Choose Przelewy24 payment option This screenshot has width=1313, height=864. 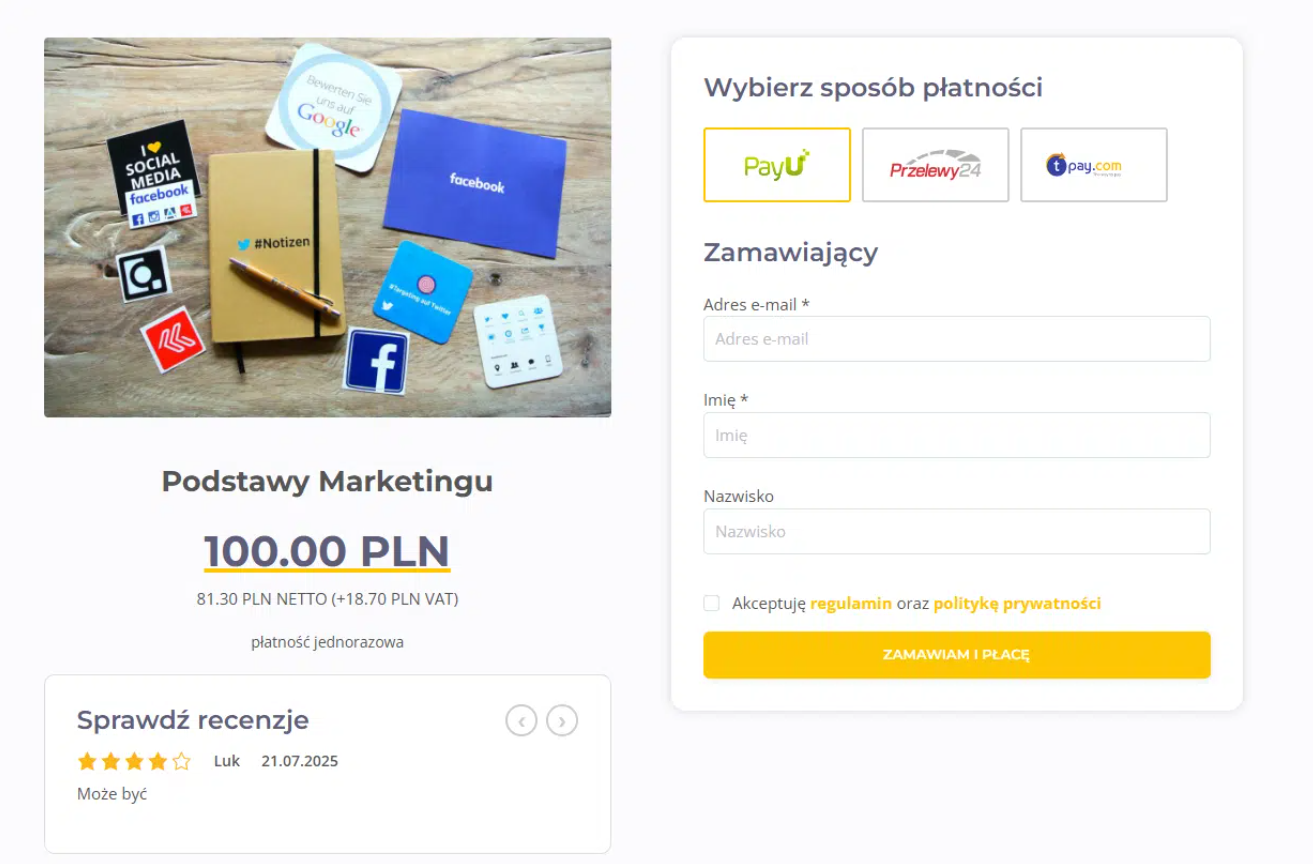coord(935,165)
